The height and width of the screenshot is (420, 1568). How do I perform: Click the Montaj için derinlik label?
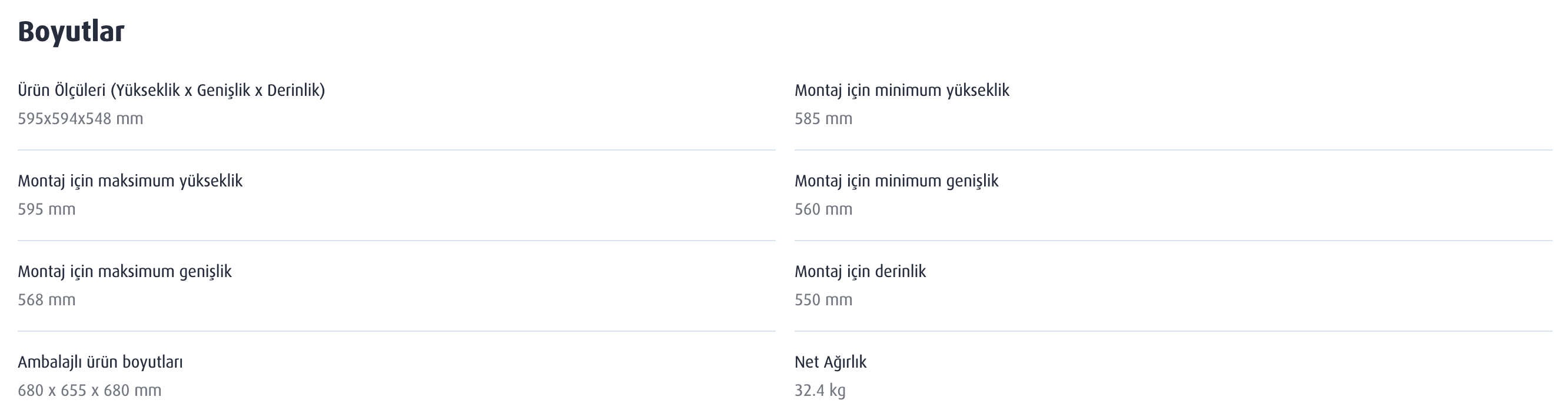click(859, 272)
